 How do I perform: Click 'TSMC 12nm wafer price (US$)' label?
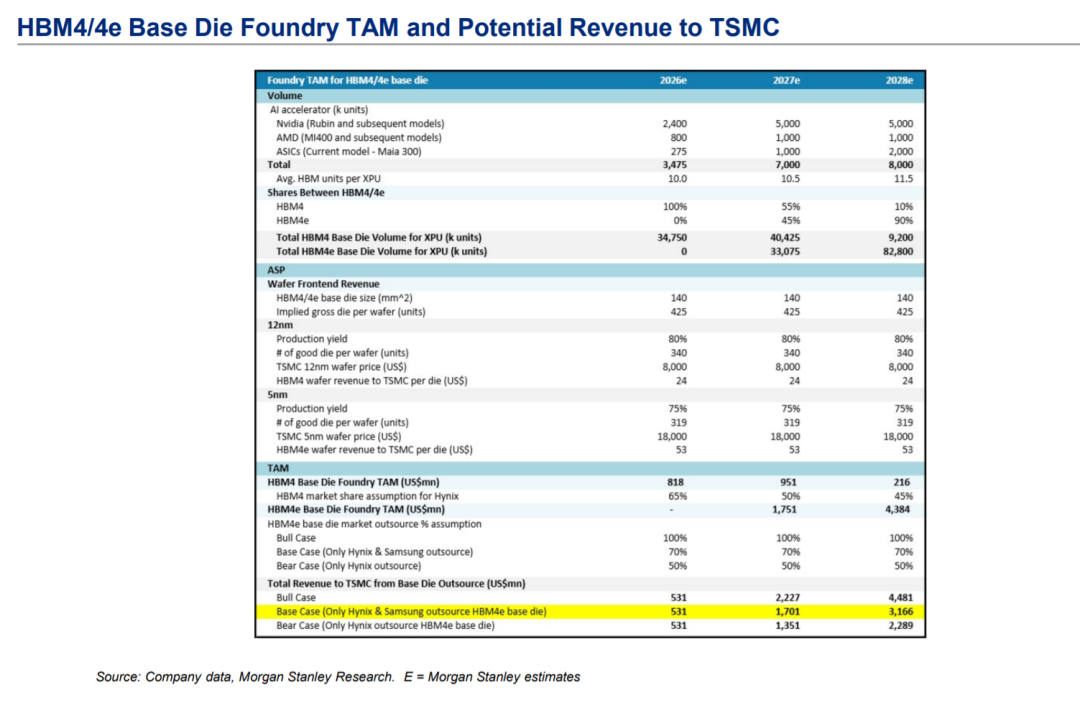pos(341,367)
